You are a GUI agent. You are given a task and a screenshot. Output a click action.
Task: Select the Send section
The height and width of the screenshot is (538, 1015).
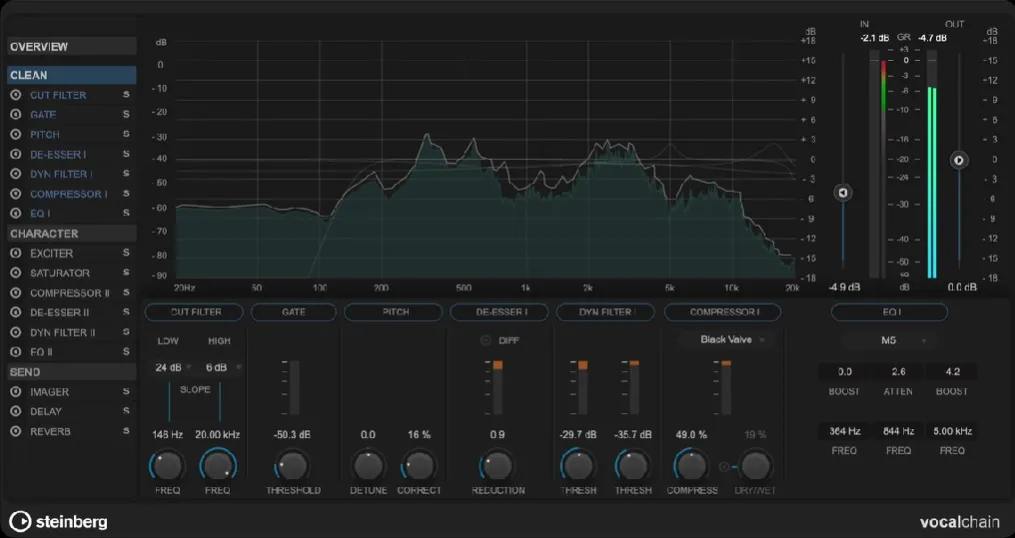[x=71, y=372]
